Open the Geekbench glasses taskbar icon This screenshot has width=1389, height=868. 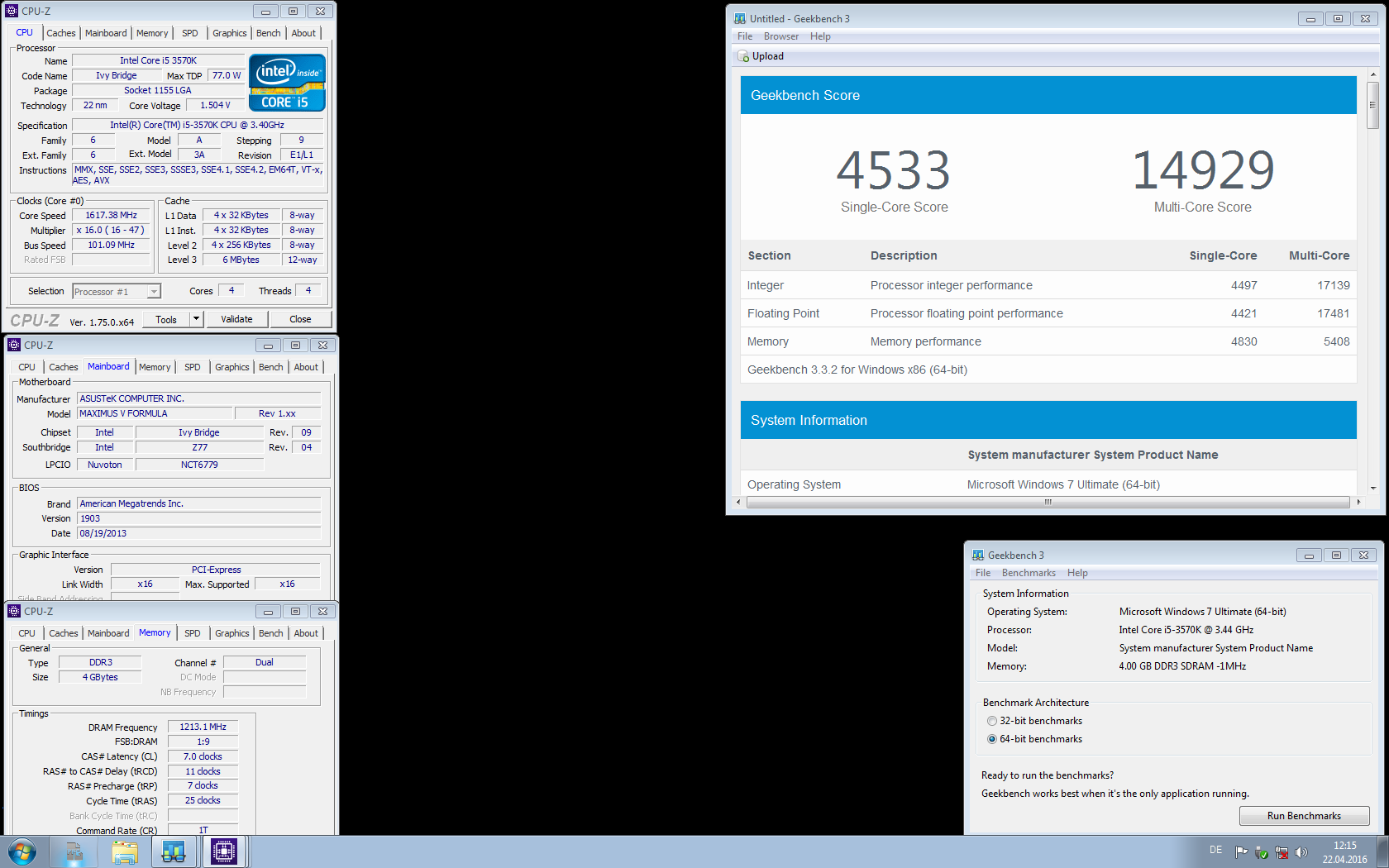tap(174, 851)
